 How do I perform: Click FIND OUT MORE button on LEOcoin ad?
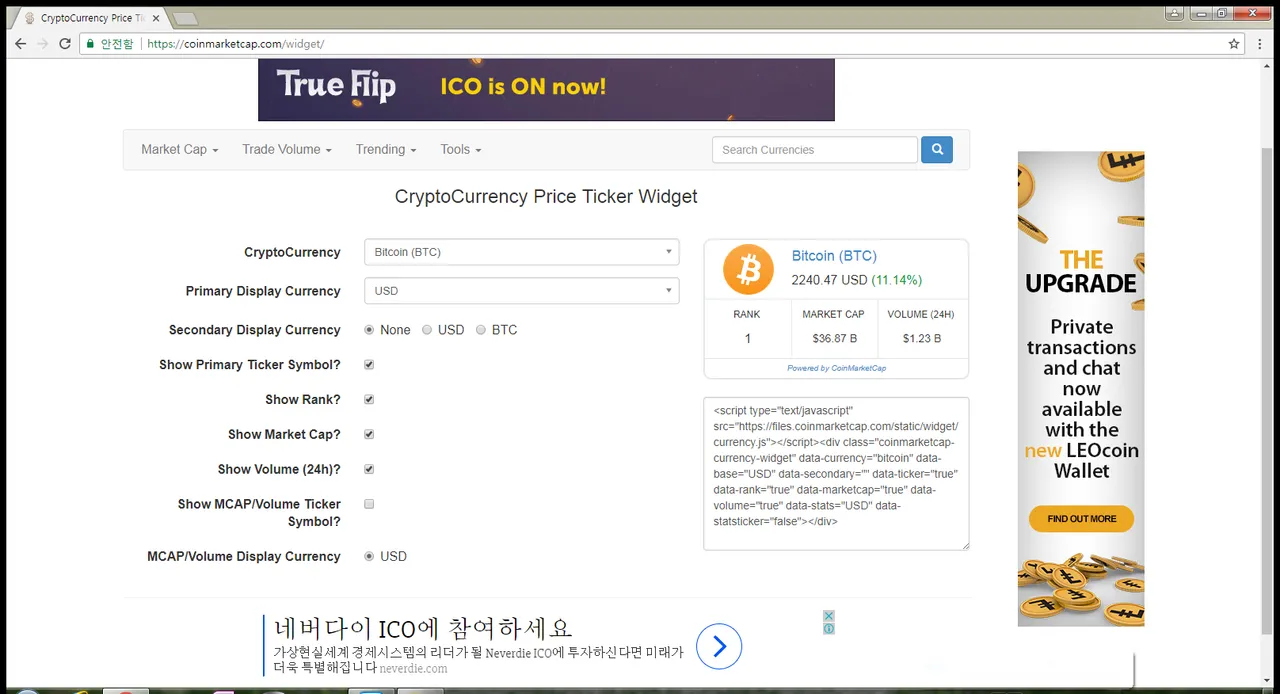click(1081, 519)
